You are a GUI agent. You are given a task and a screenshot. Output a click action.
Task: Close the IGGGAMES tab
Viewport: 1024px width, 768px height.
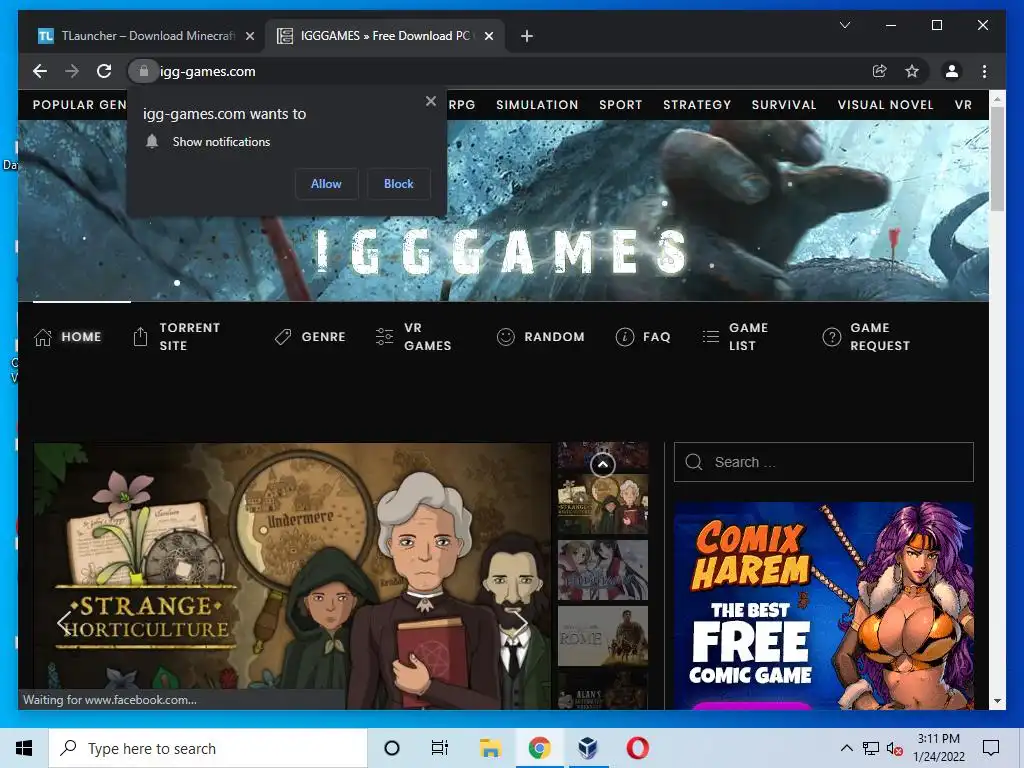click(x=488, y=36)
